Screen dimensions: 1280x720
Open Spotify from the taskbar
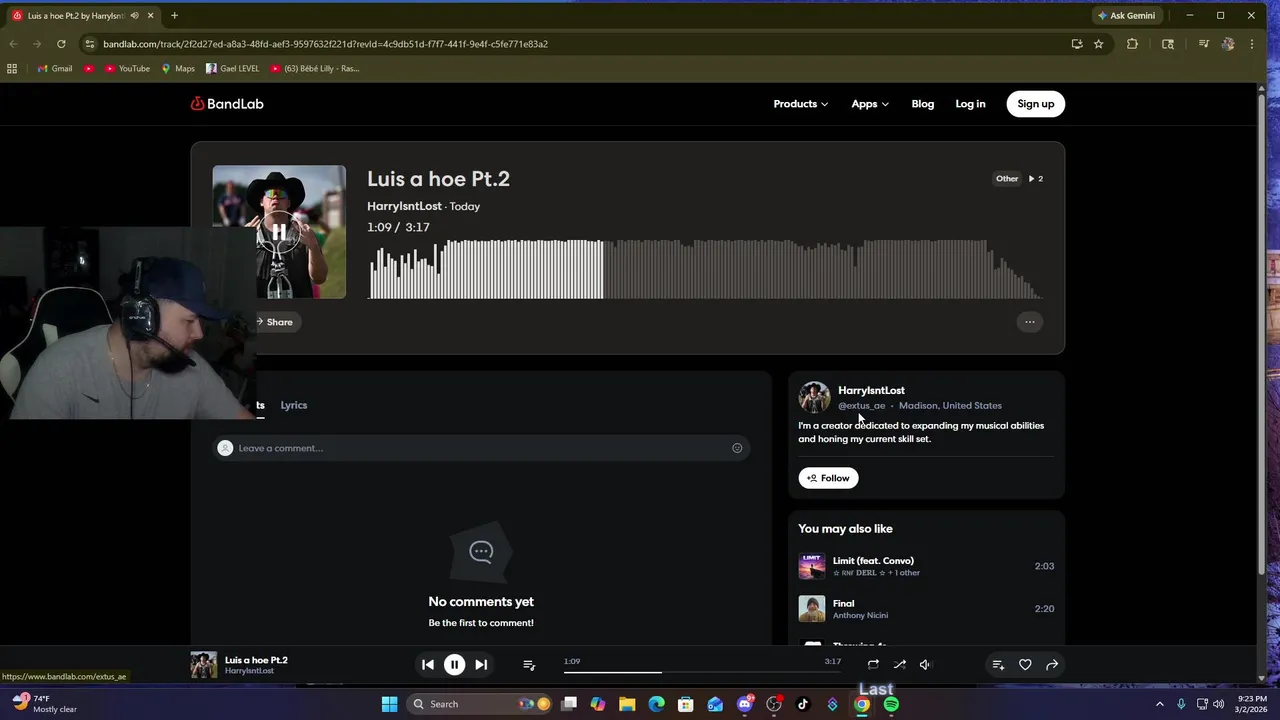891,704
